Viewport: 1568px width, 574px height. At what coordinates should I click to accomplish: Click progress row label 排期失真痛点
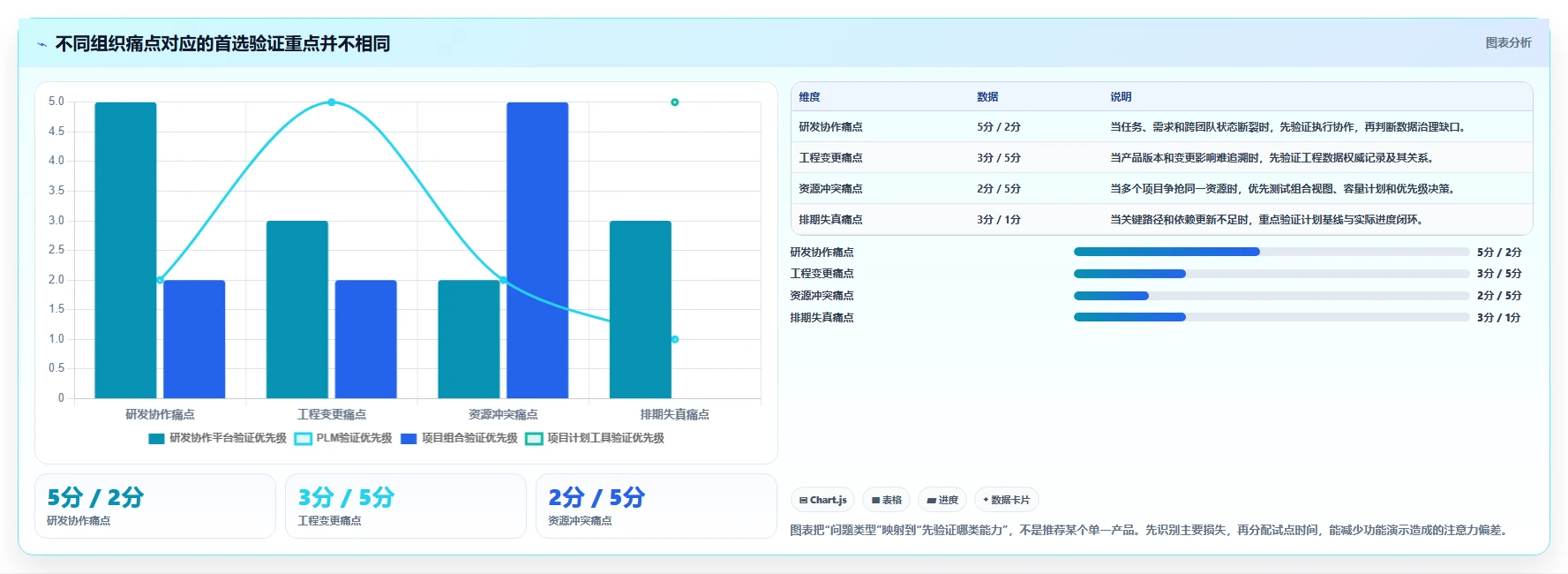[822, 318]
